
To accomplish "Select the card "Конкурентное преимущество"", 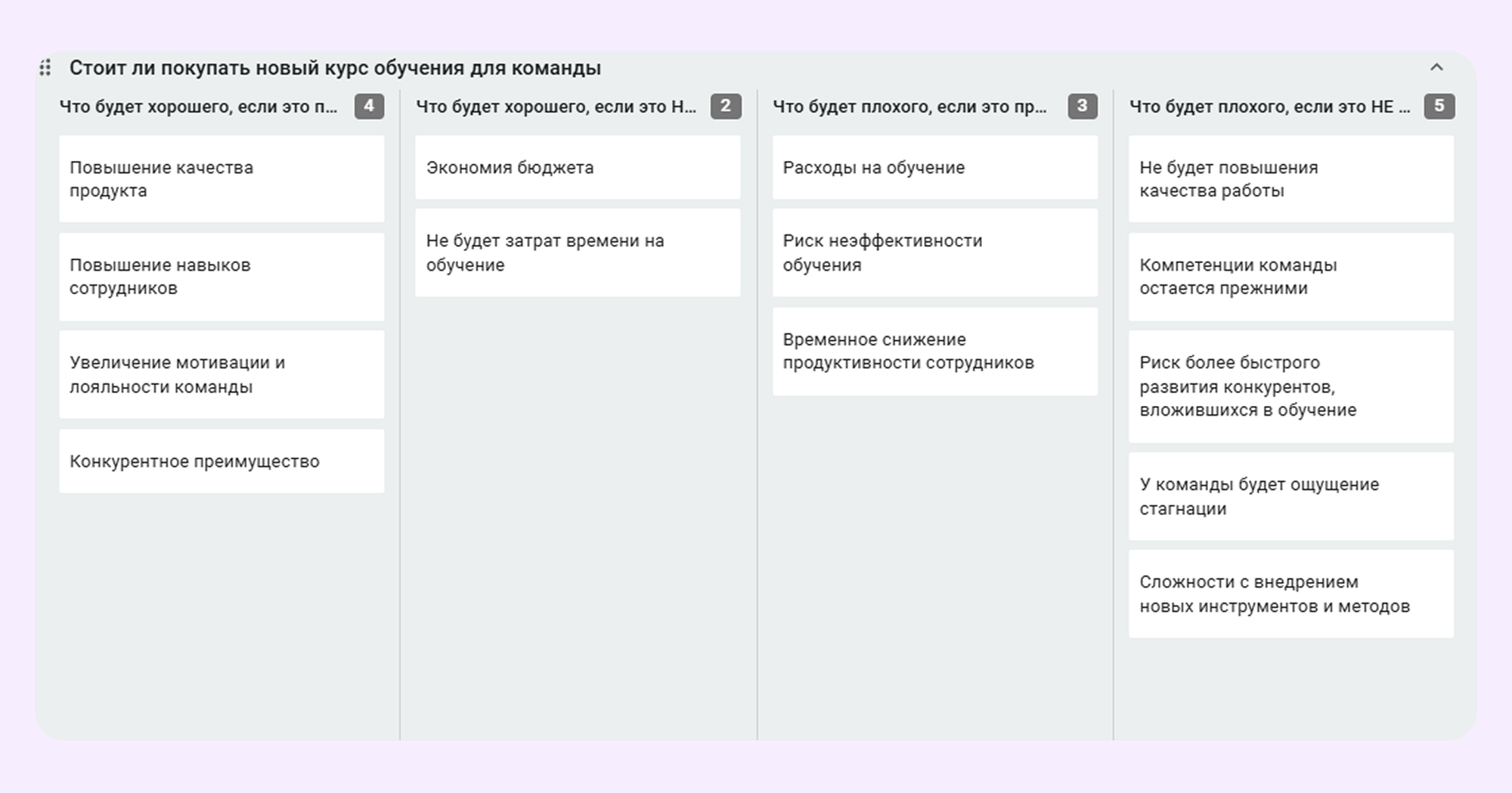I will [x=222, y=460].
